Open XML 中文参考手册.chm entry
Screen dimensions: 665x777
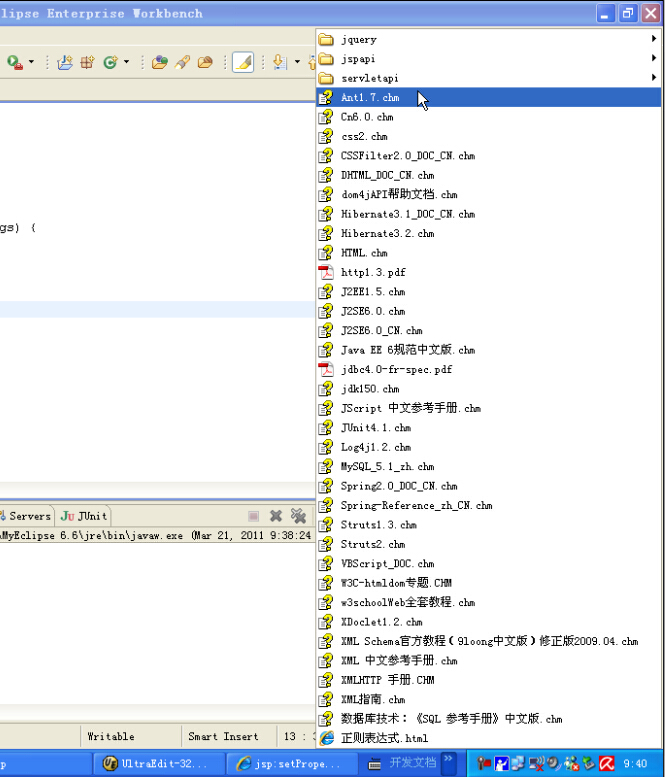(489, 661)
